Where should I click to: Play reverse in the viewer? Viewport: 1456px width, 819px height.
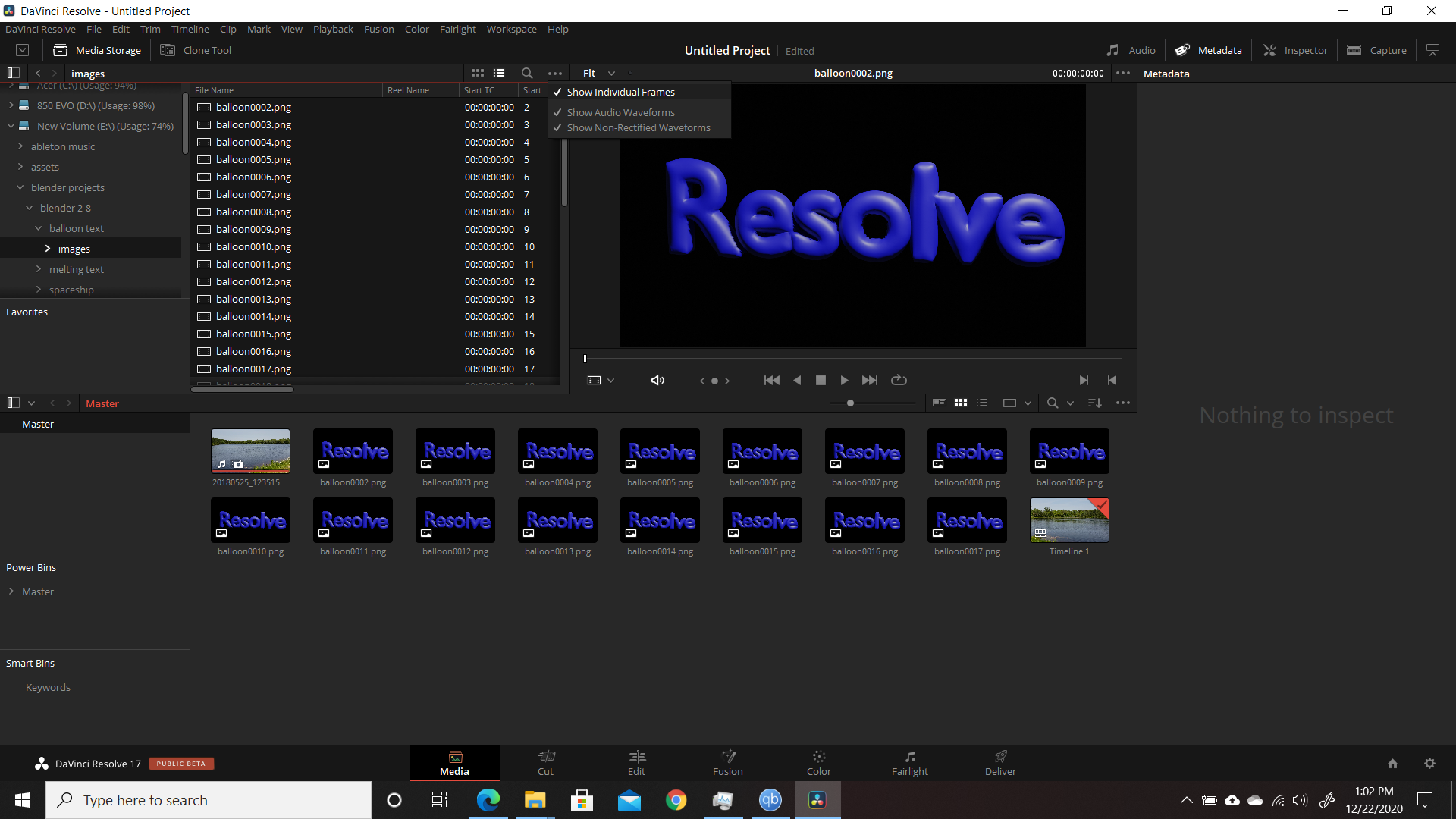point(797,380)
